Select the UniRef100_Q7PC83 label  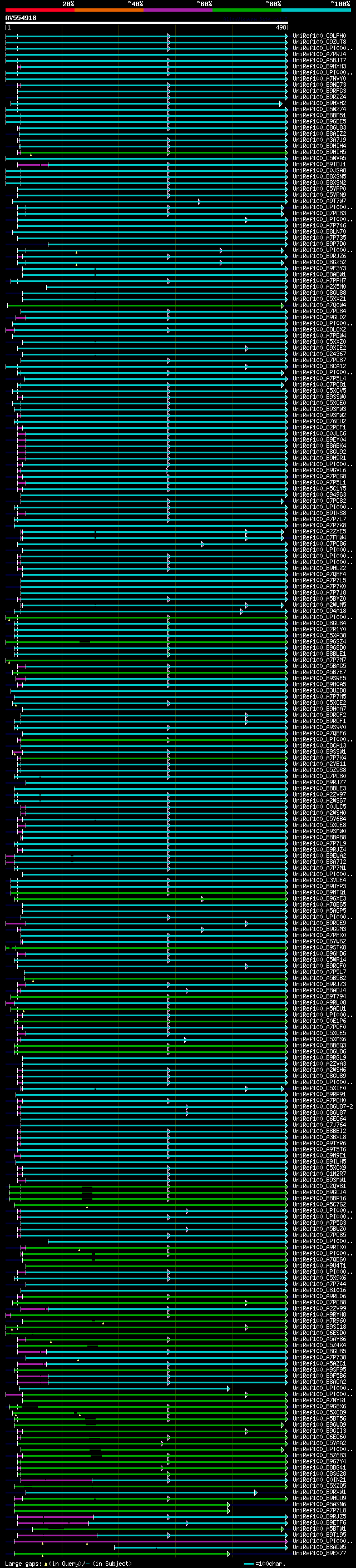tap(319, 213)
